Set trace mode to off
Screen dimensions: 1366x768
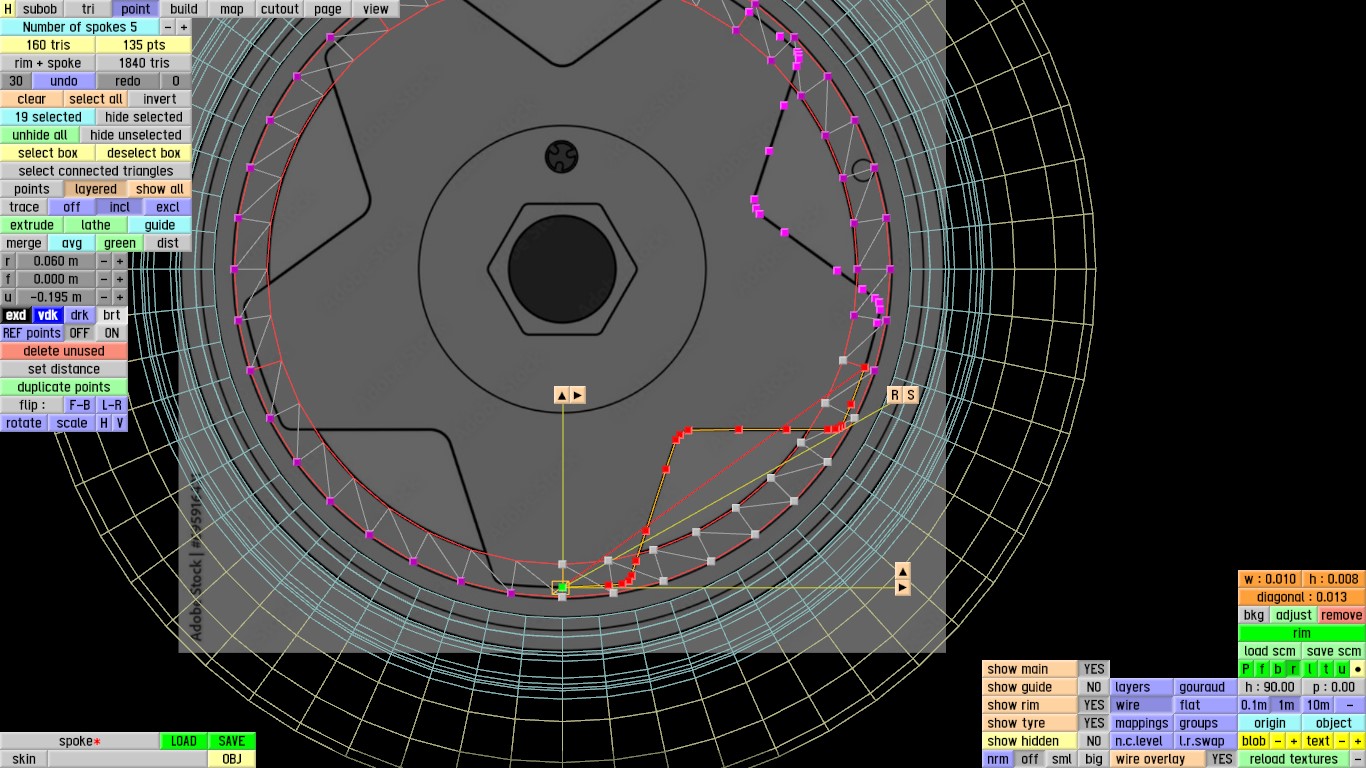(72, 207)
